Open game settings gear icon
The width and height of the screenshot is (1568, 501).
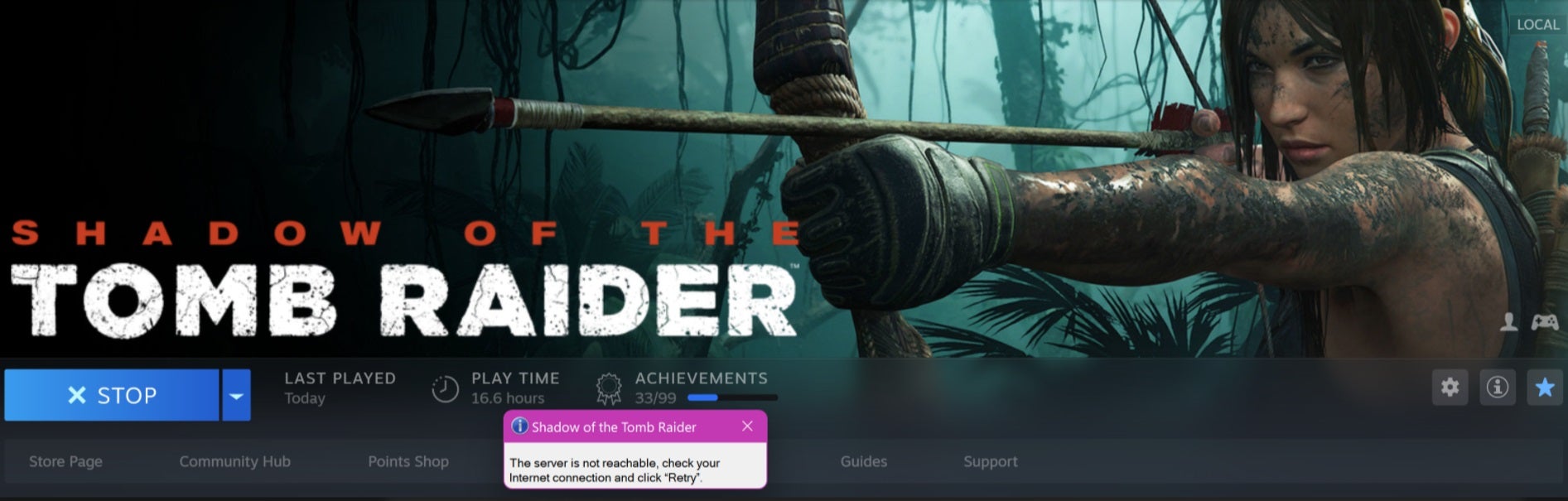[1450, 387]
